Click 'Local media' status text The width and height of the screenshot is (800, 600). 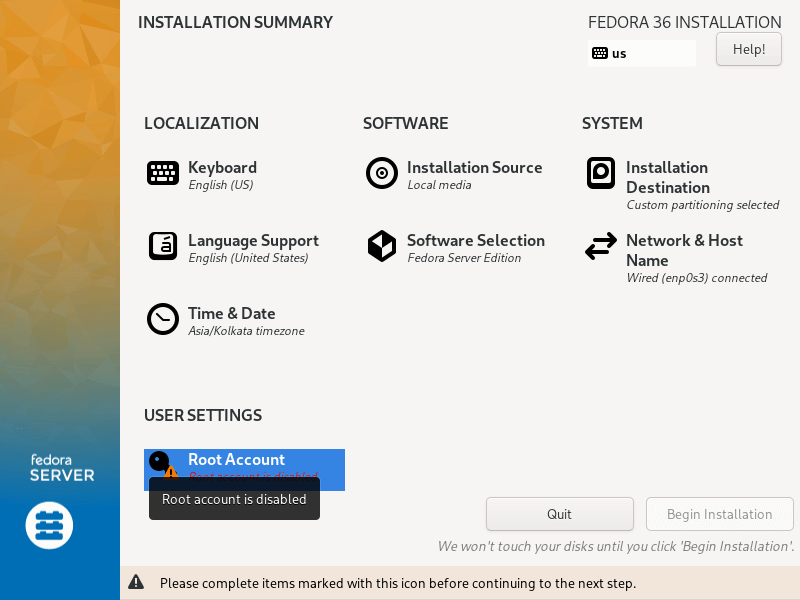439,185
